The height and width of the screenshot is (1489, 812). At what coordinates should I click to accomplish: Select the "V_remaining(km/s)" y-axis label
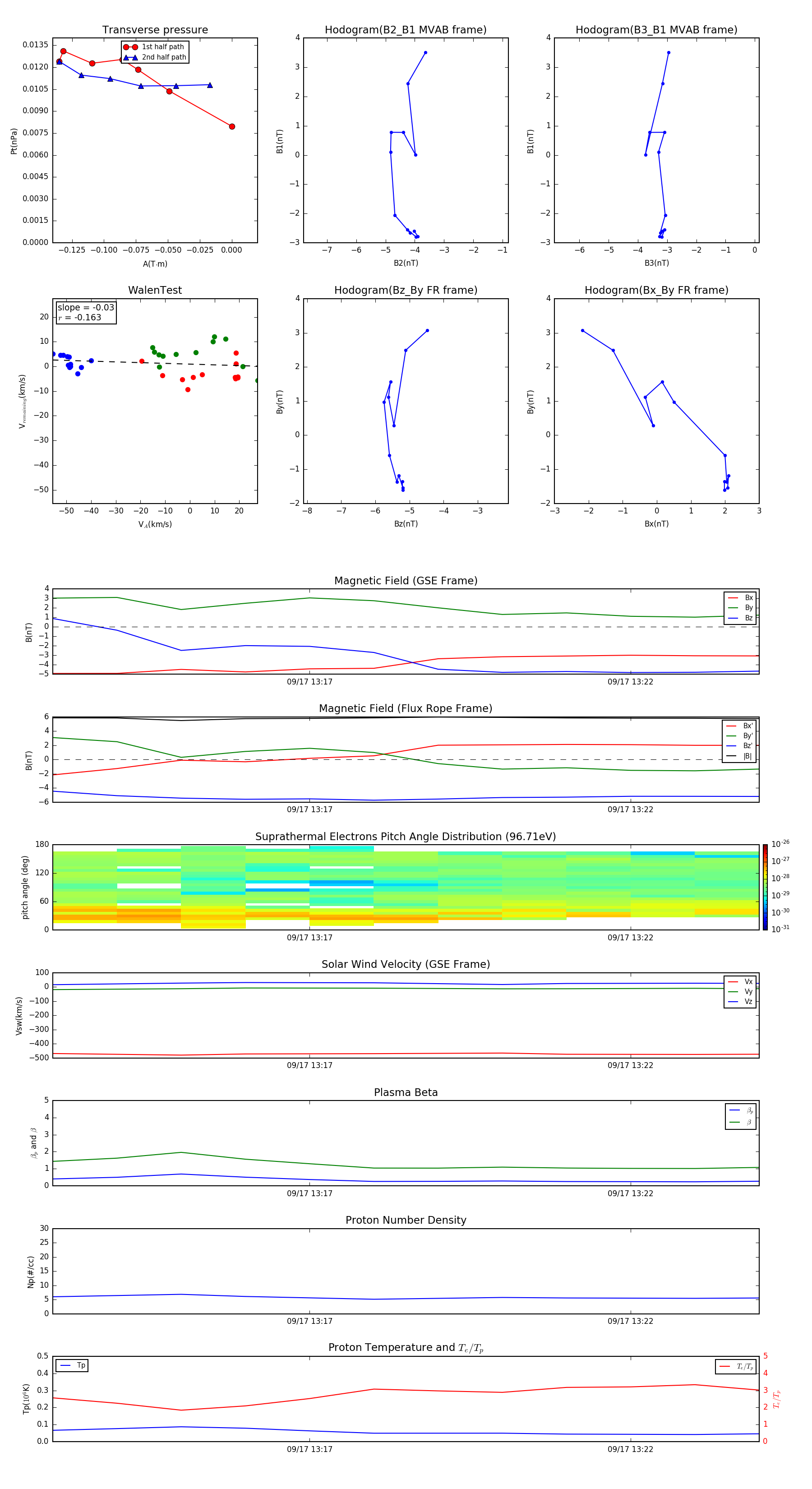click(x=23, y=401)
